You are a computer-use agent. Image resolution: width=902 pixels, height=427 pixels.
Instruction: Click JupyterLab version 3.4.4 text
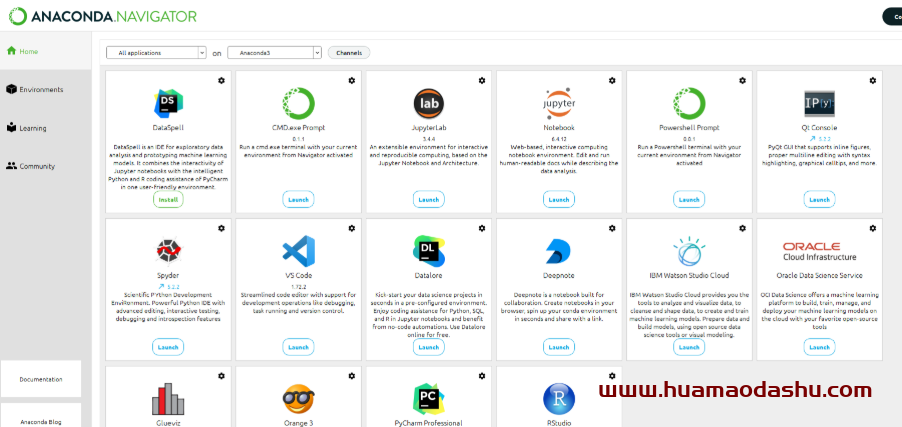tap(429, 139)
